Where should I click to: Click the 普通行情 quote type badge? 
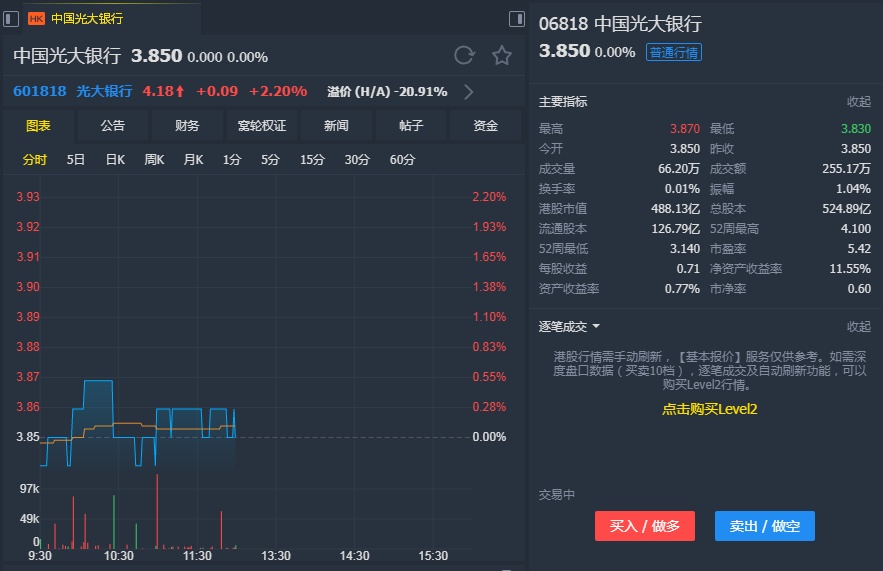pyautogui.click(x=674, y=52)
